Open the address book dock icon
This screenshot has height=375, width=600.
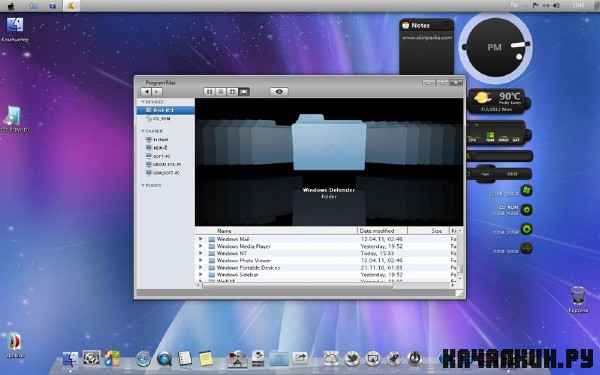(185, 359)
